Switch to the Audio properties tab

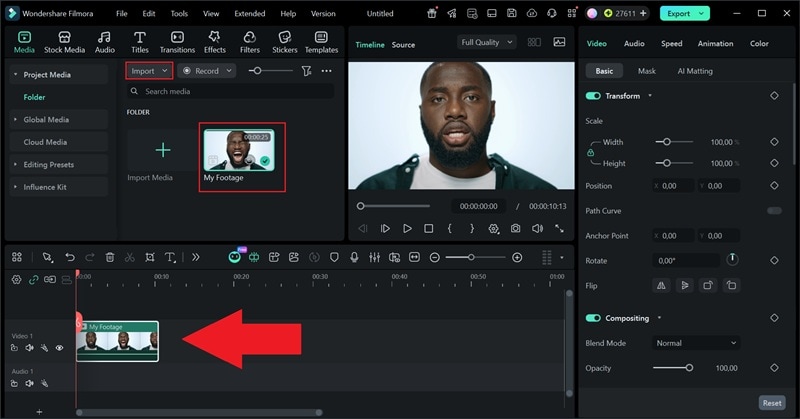click(634, 44)
